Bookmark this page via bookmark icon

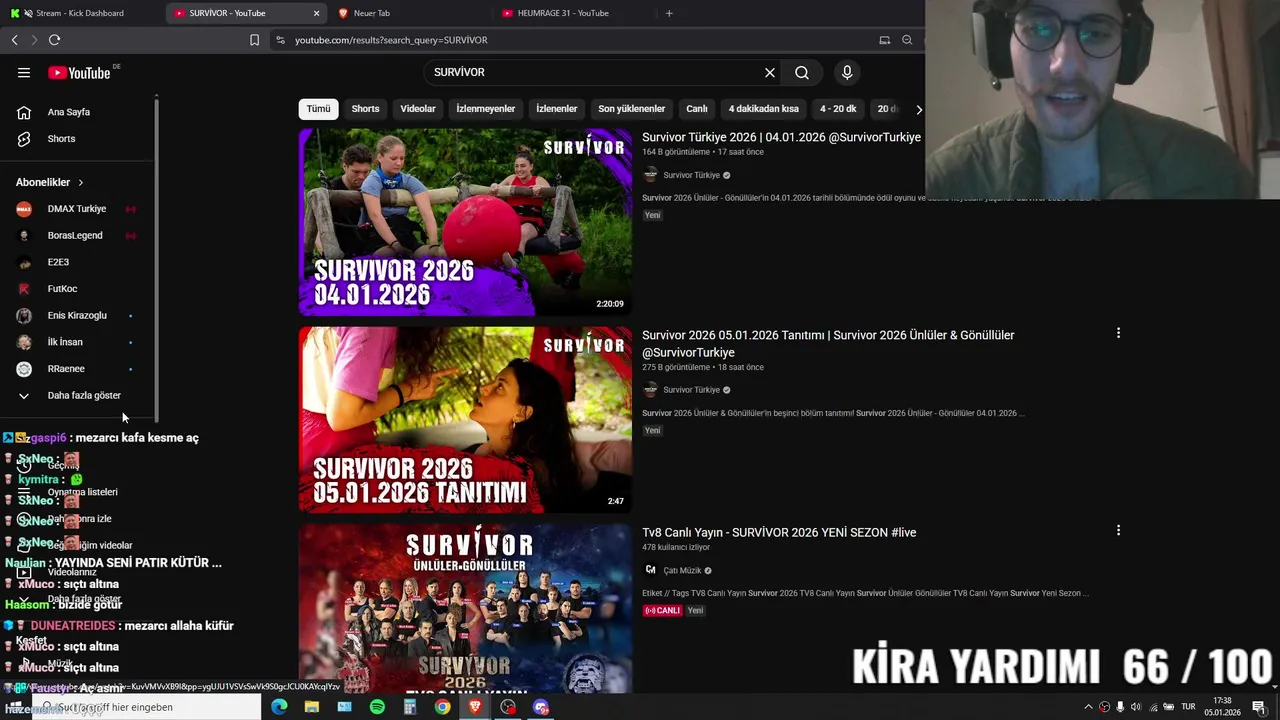click(254, 40)
